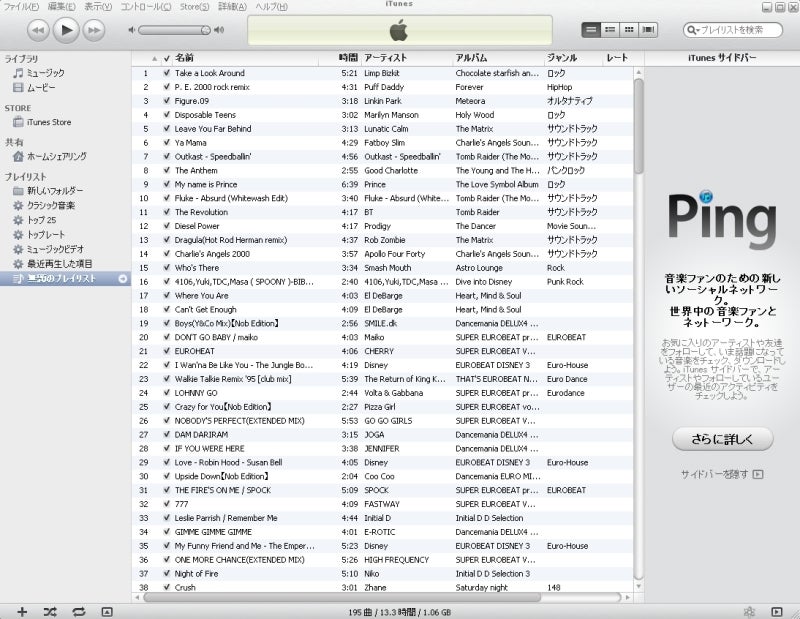Sort by レート column header
This screenshot has width=800, height=619.
(618, 58)
